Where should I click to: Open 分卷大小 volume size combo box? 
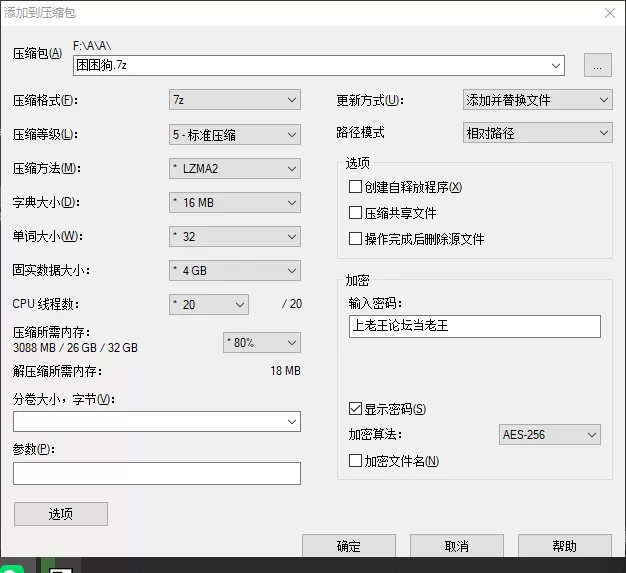pos(157,422)
